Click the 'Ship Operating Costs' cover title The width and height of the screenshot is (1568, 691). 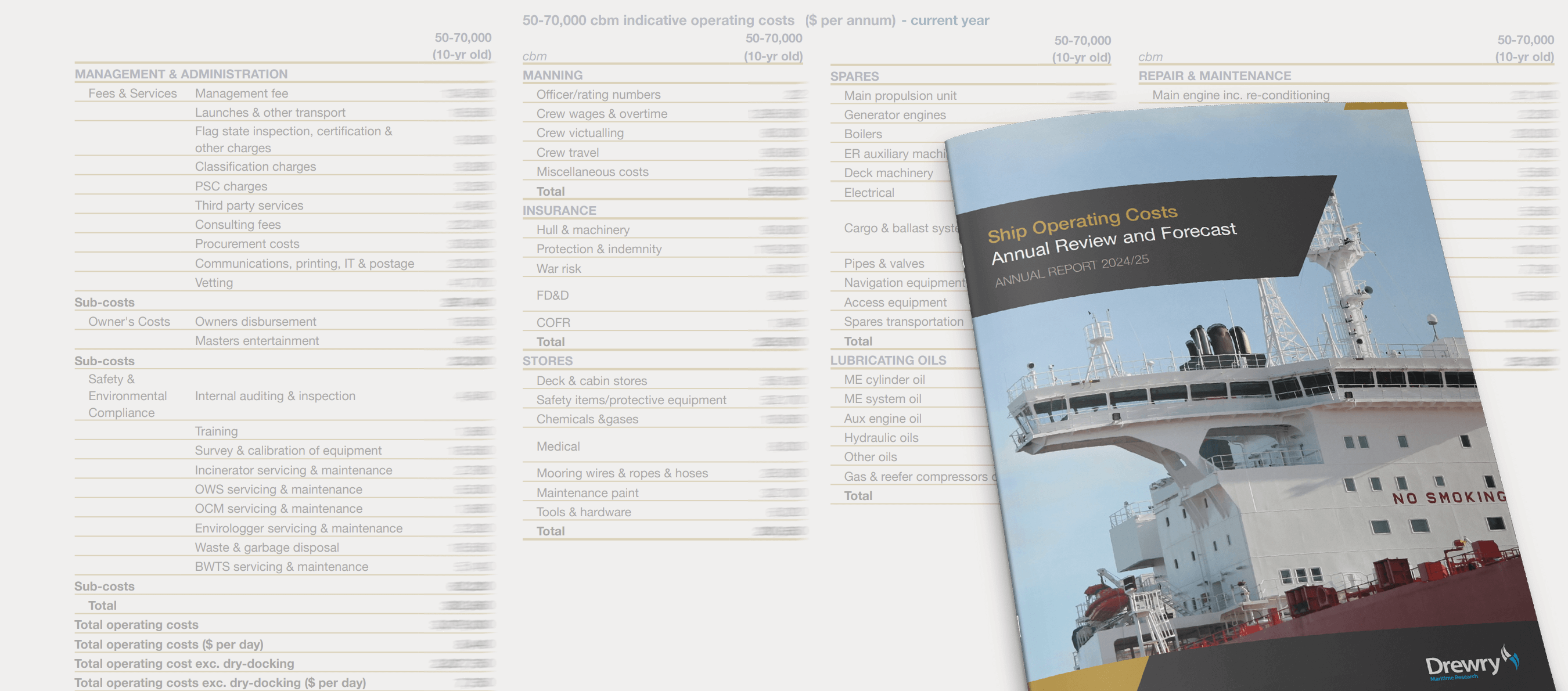tap(1083, 223)
